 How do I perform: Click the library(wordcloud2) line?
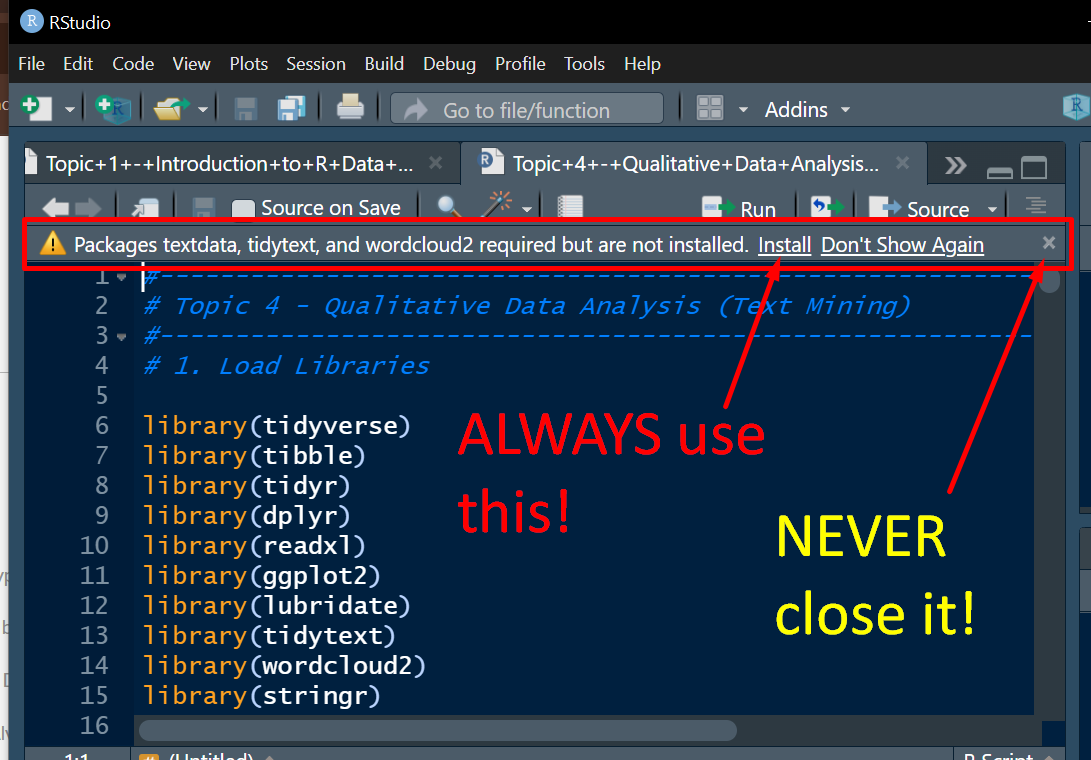click(284, 665)
